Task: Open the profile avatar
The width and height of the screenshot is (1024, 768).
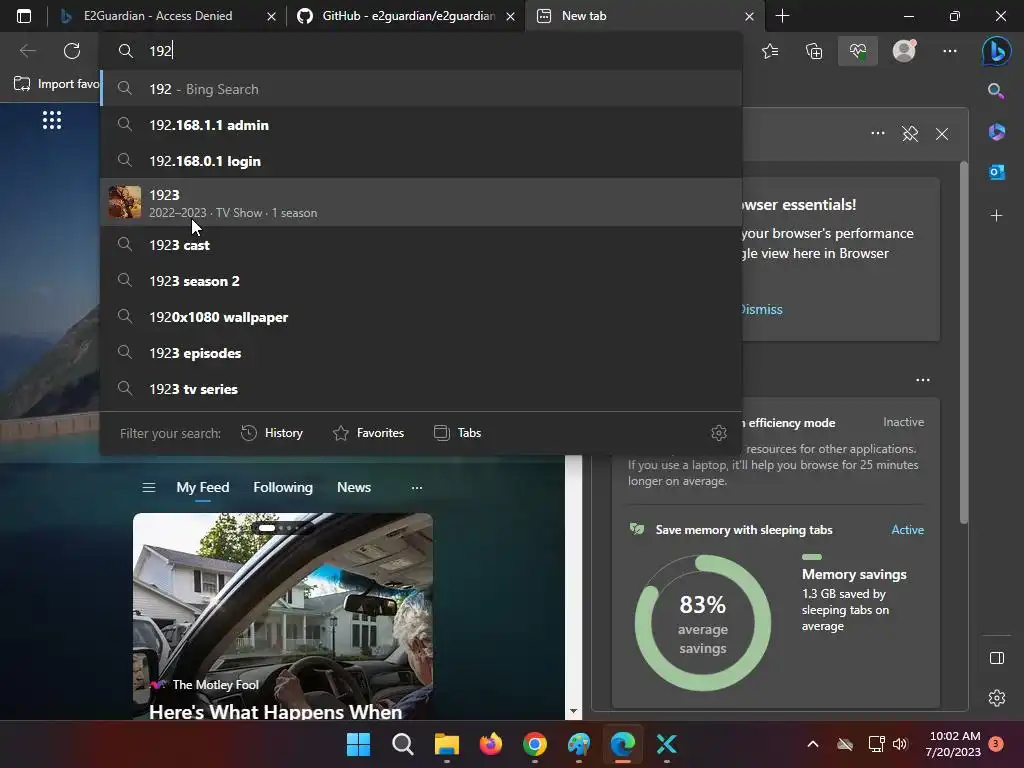Action: click(904, 50)
